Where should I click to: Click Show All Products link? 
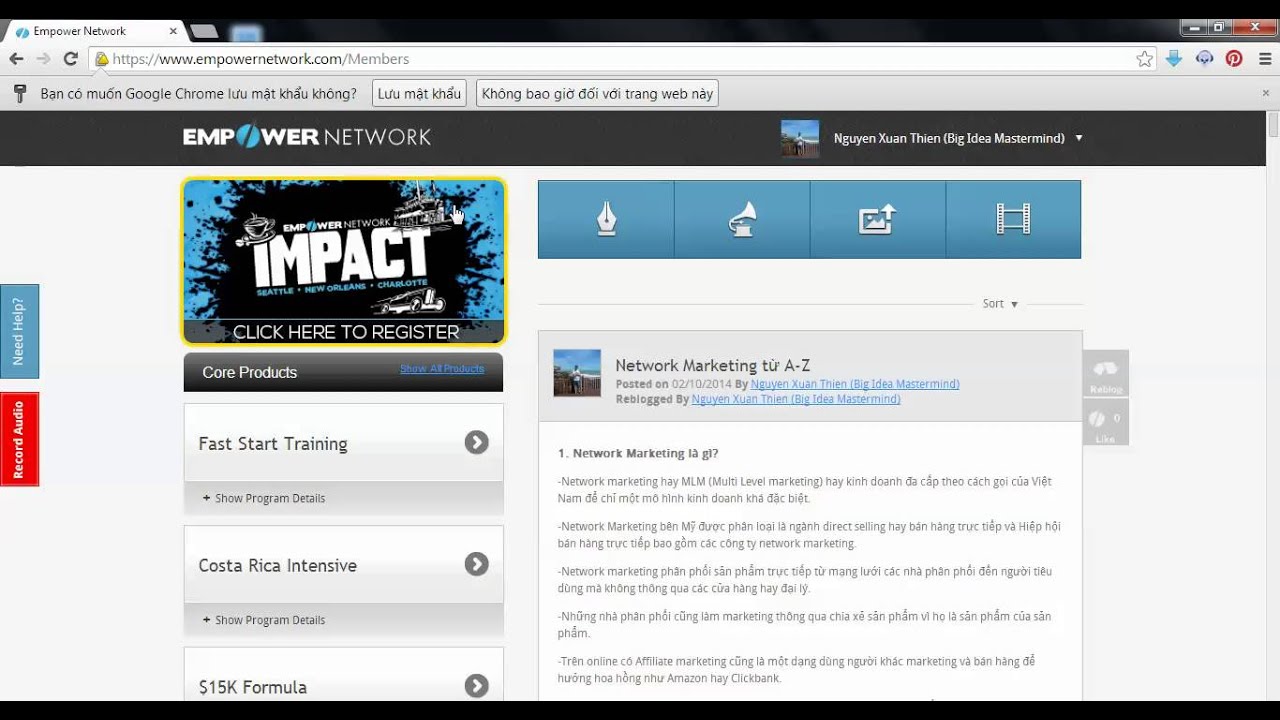[442, 369]
